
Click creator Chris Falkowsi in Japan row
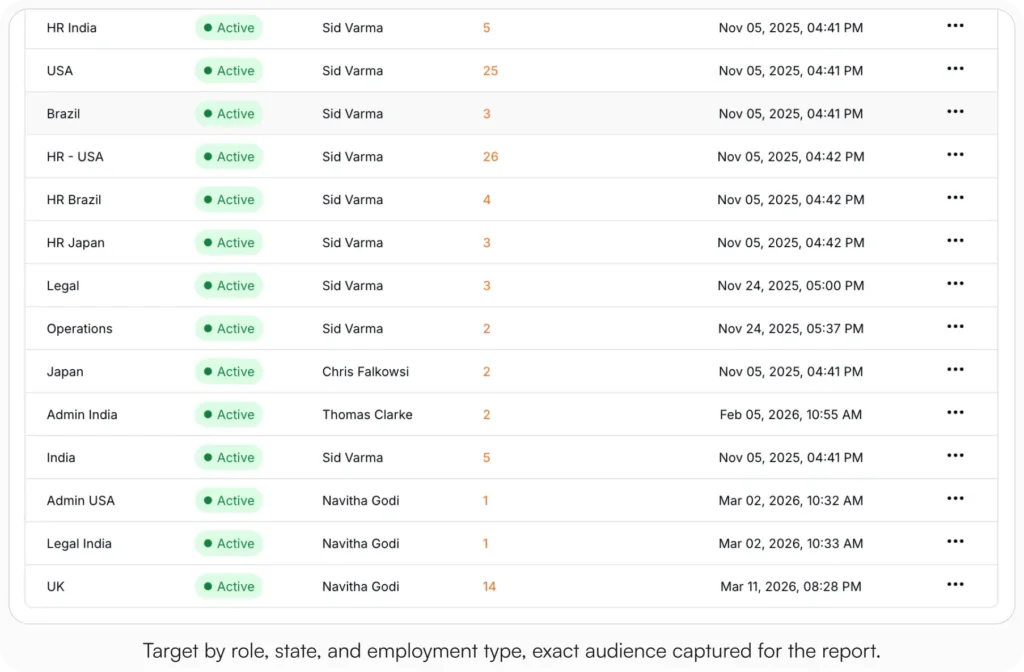point(366,372)
